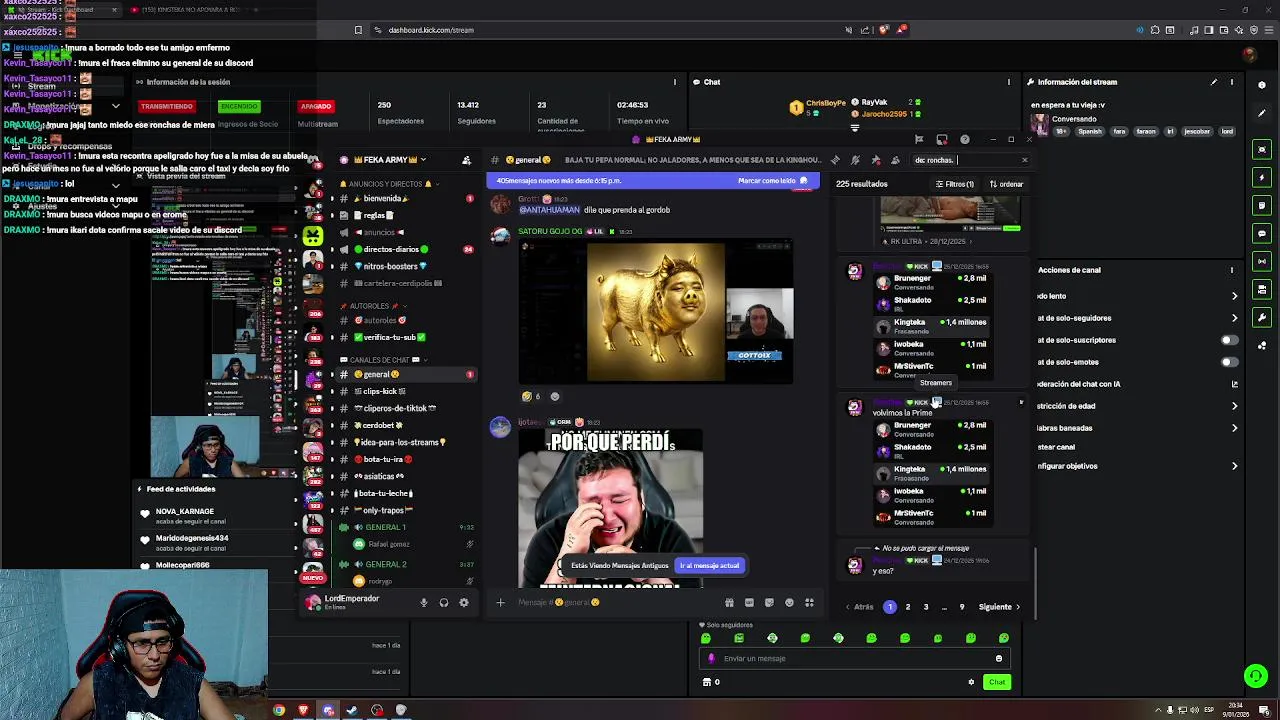Collapse the CANALES DE CHAT category
This screenshot has height=720, width=1280.
(x=384, y=360)
